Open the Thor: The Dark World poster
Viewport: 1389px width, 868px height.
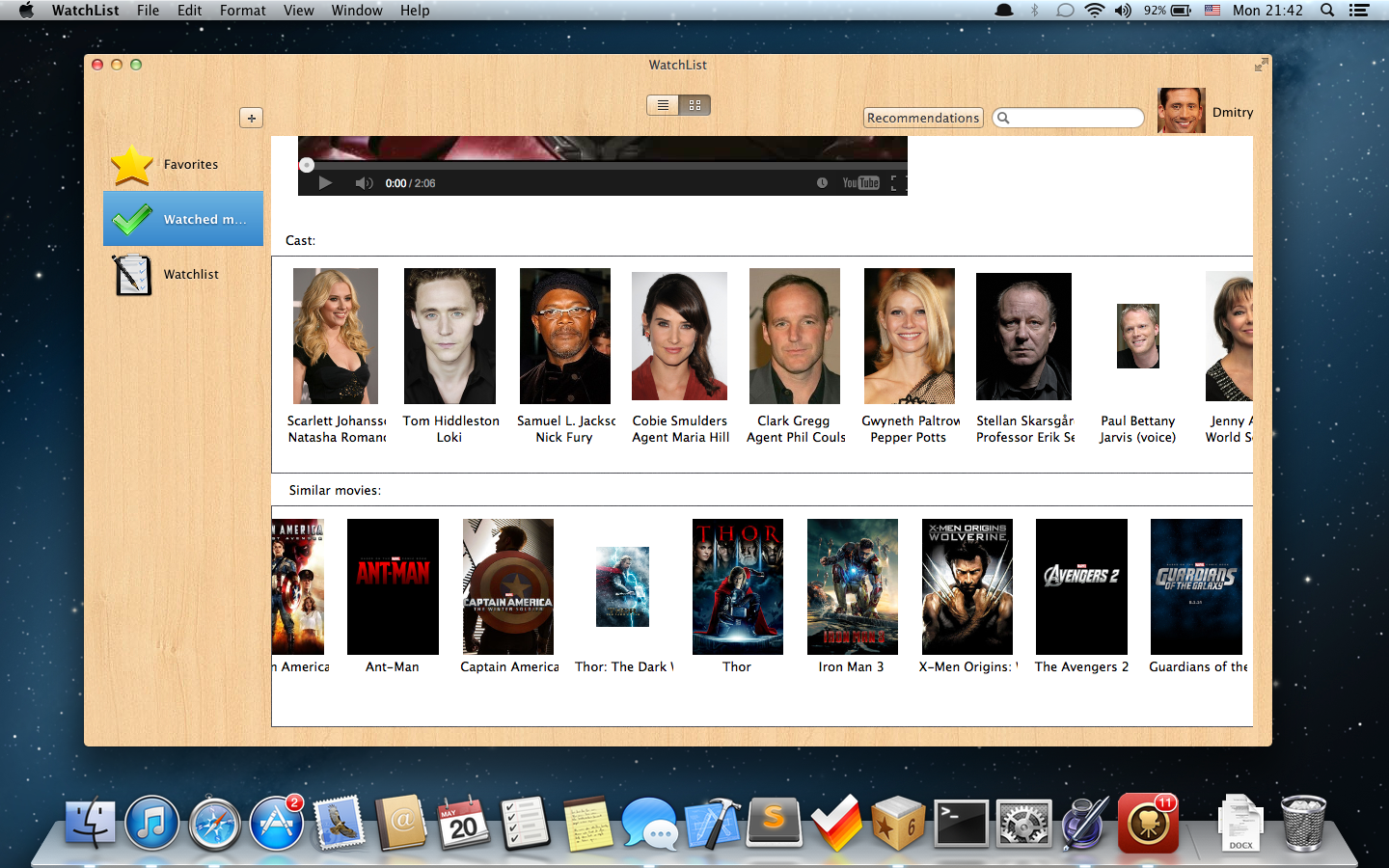pos(622,586)
